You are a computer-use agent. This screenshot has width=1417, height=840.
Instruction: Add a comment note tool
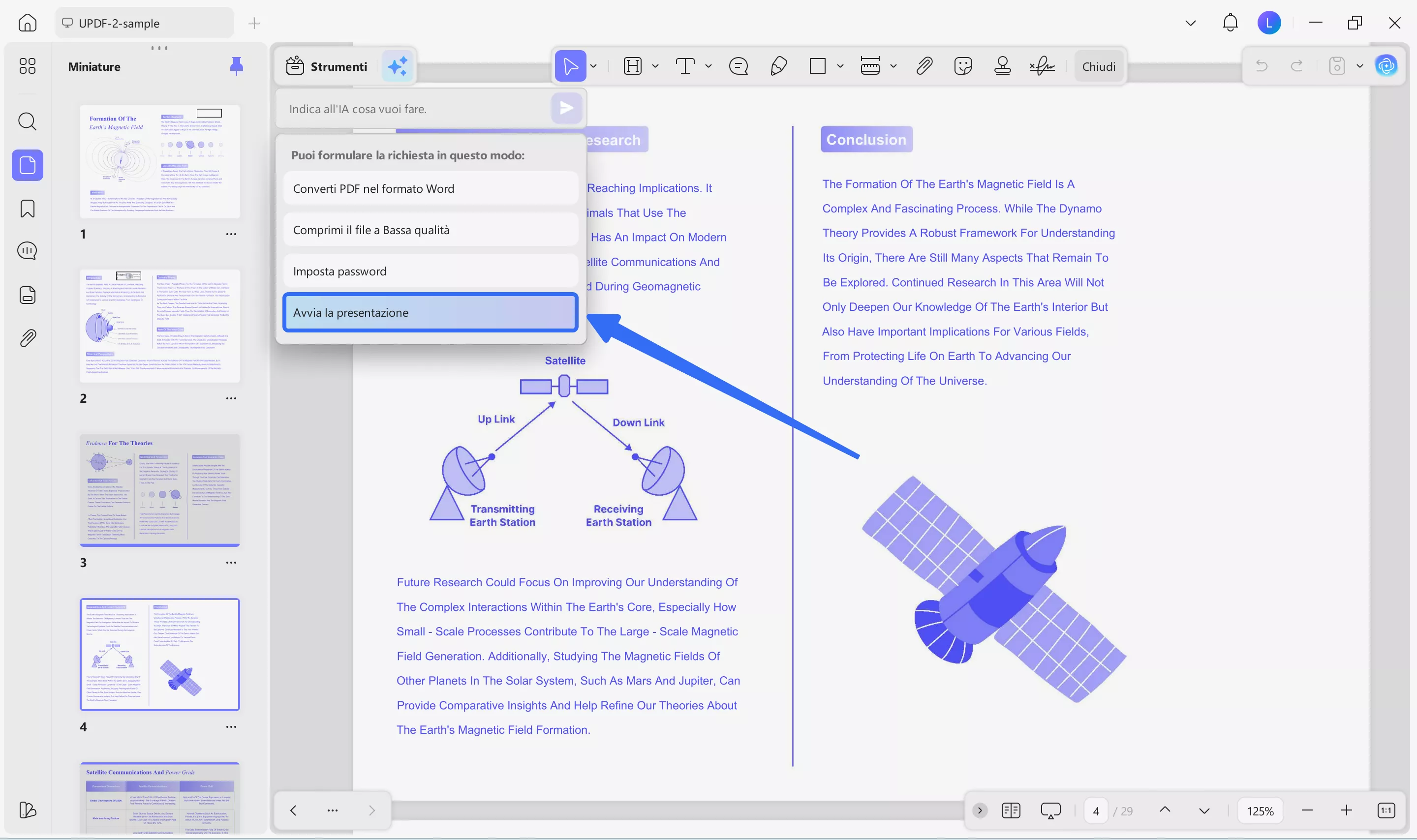738,66
